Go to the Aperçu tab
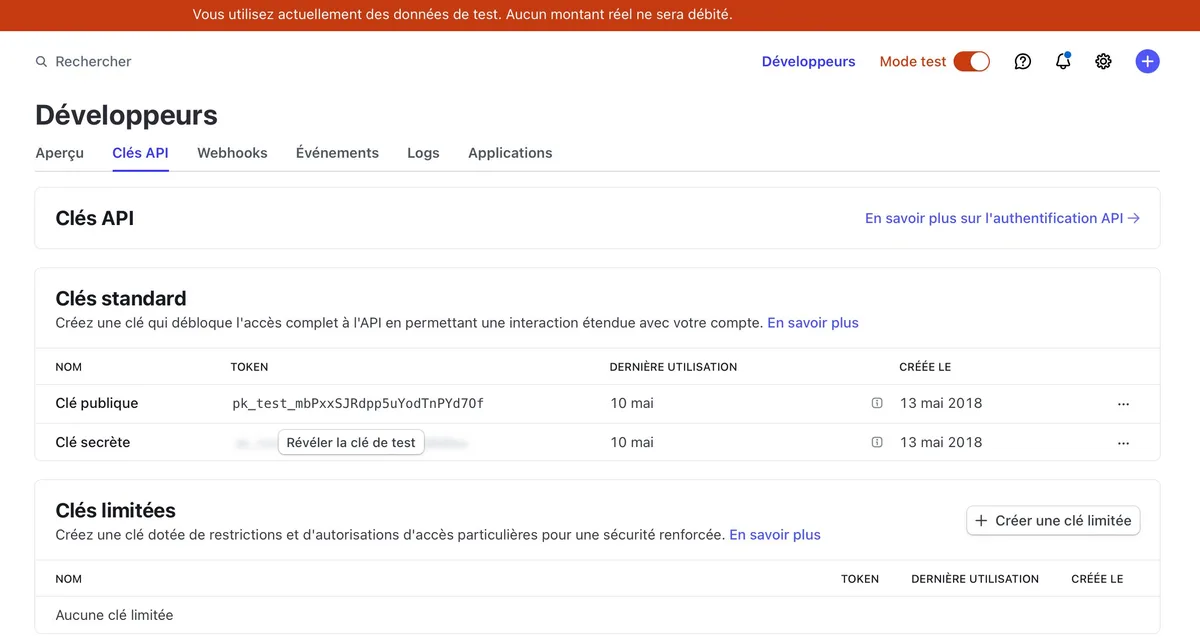Screen dimensions: 1200x642 (59, 153)
